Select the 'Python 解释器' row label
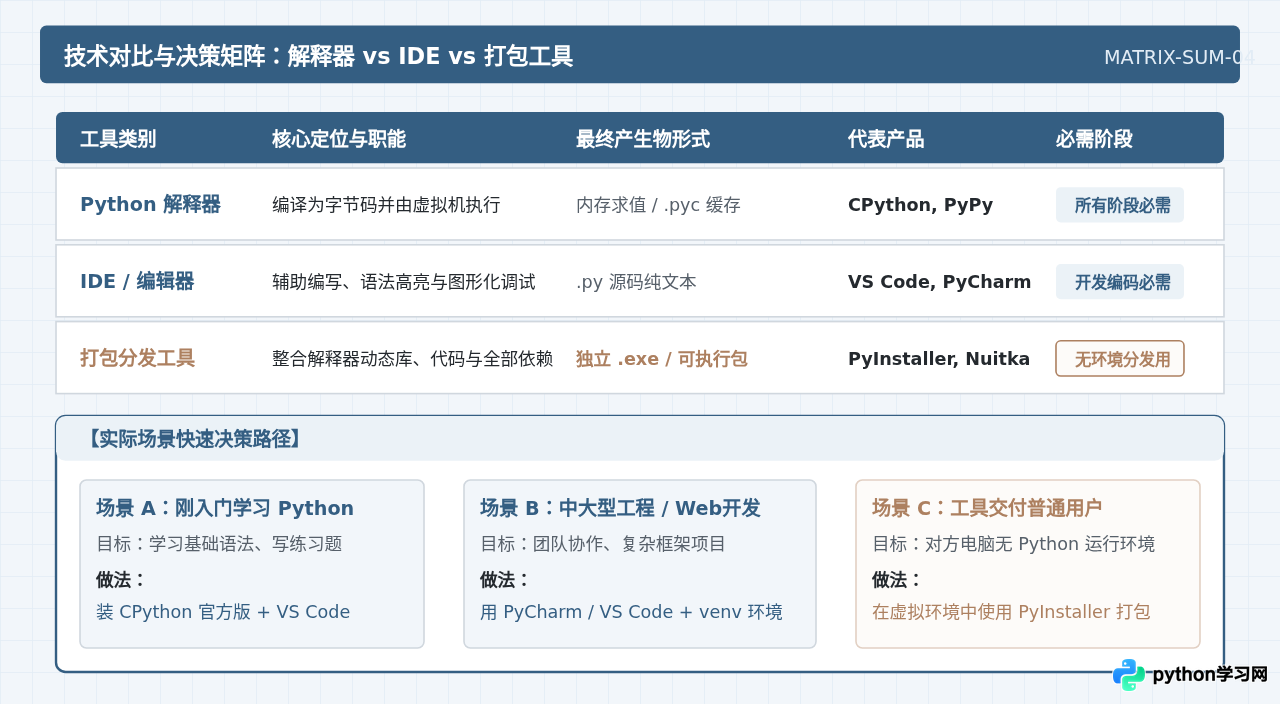The height and width of the screenshot is (704, 1280). 150,205
